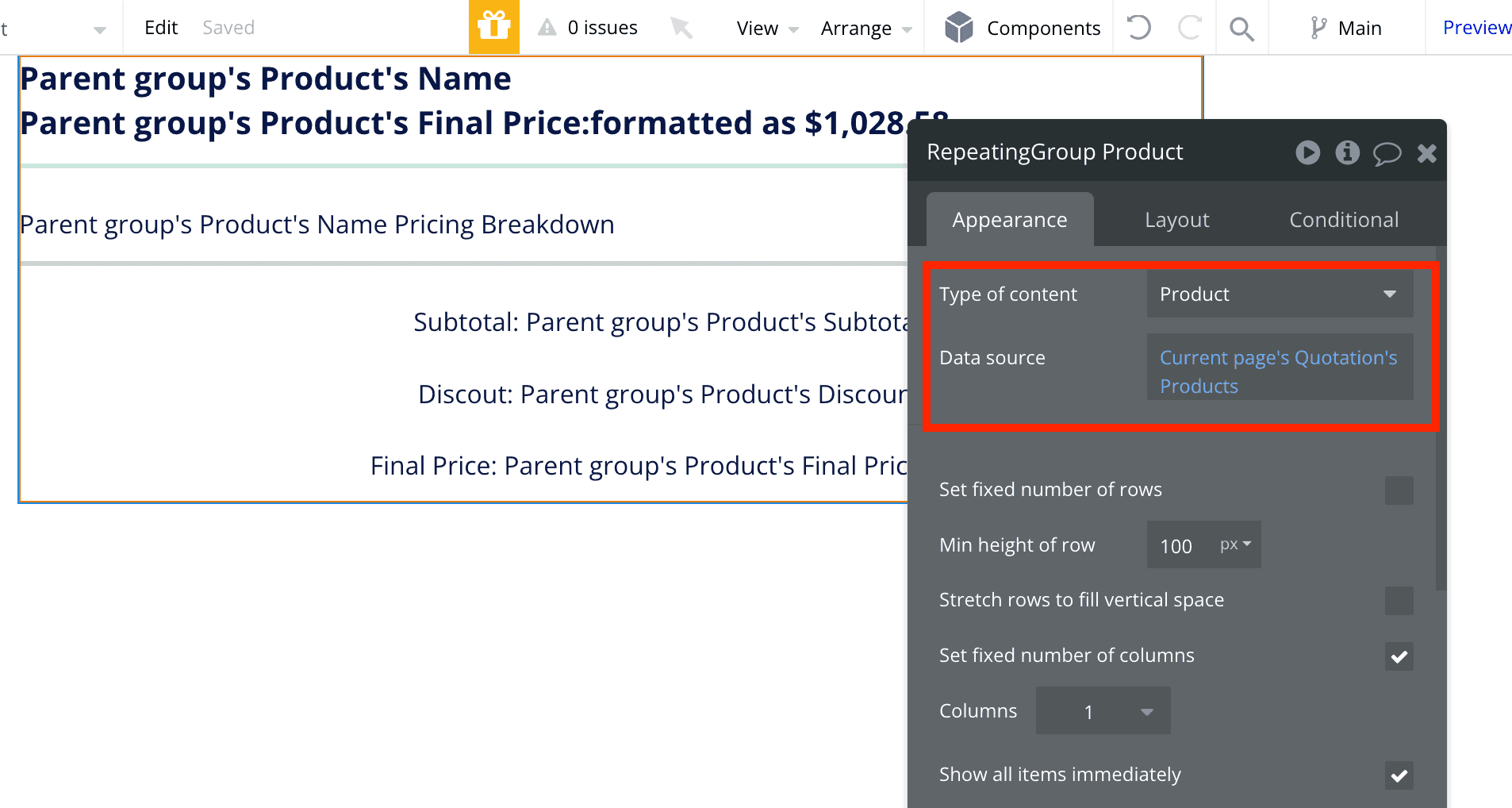Image resolution: width=1512 pixels, height=808 pixels.
Task: Expand the Columns number dropdown
Action: point(1103,711)
